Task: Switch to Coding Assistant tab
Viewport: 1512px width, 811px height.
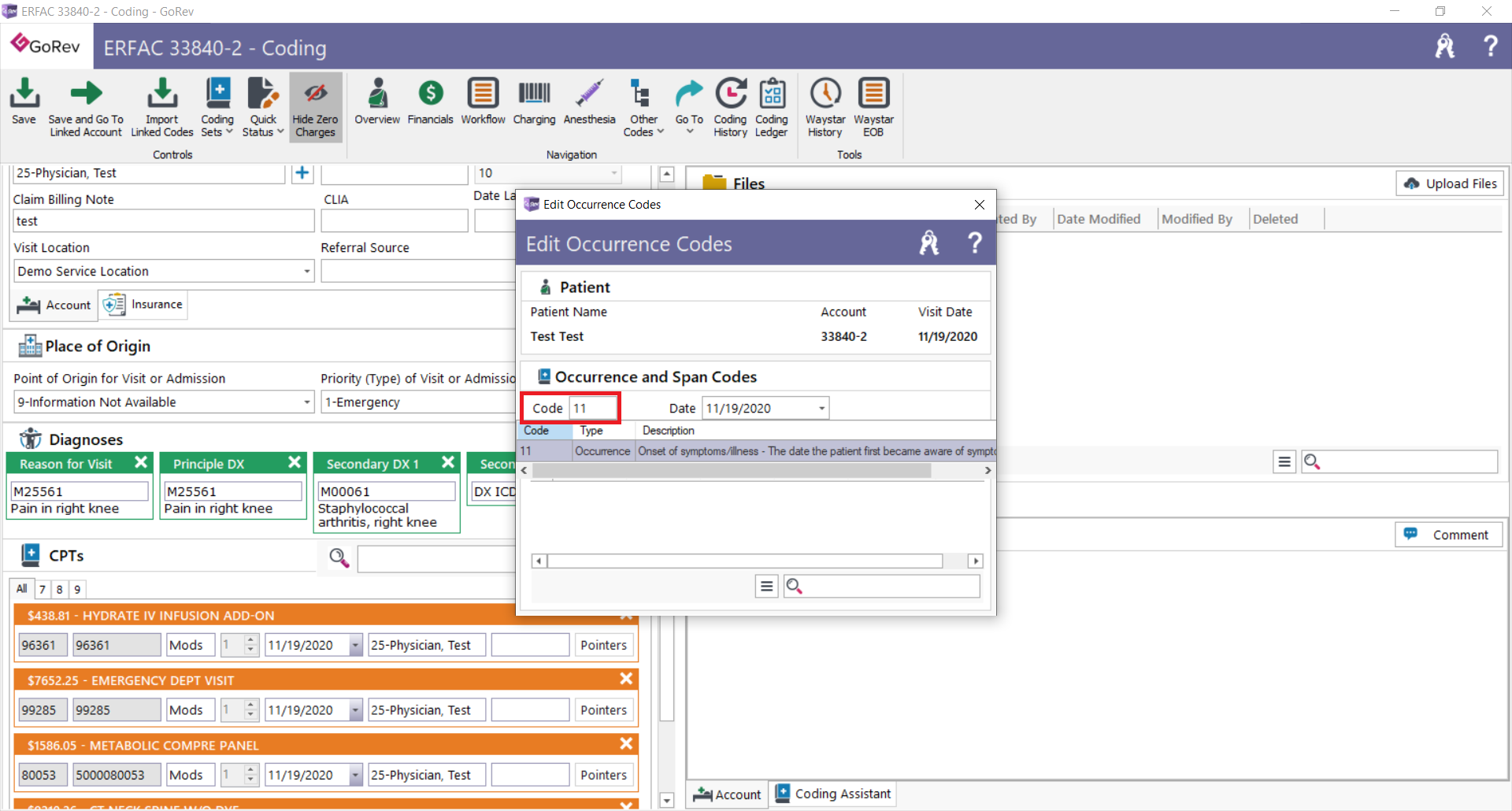Action: tap(833, 794)
